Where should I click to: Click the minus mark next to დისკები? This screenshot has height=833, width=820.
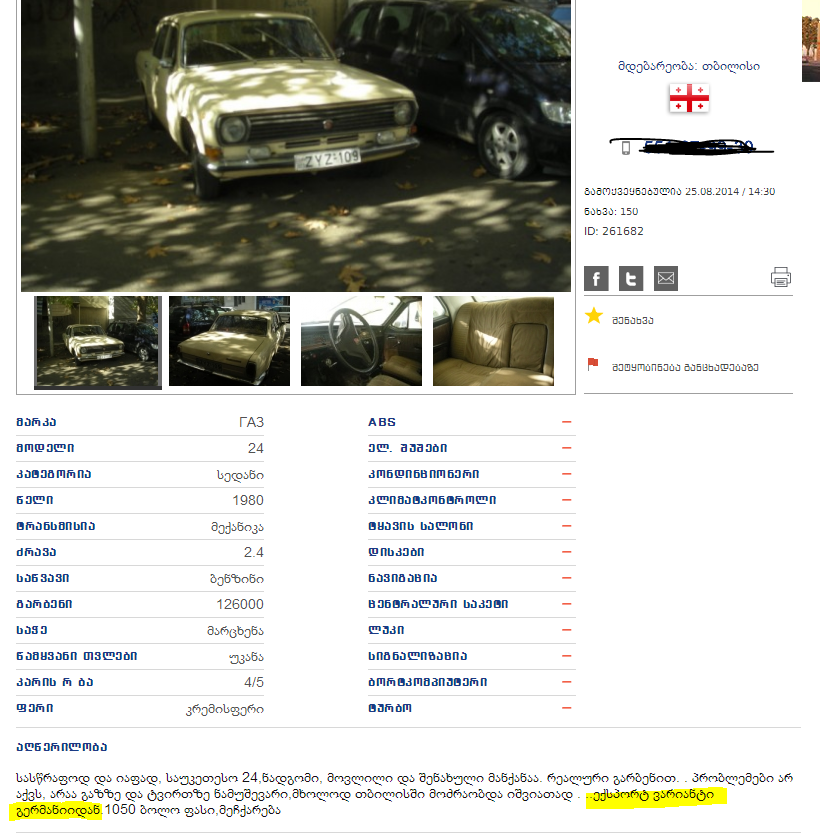pos(567,551)
